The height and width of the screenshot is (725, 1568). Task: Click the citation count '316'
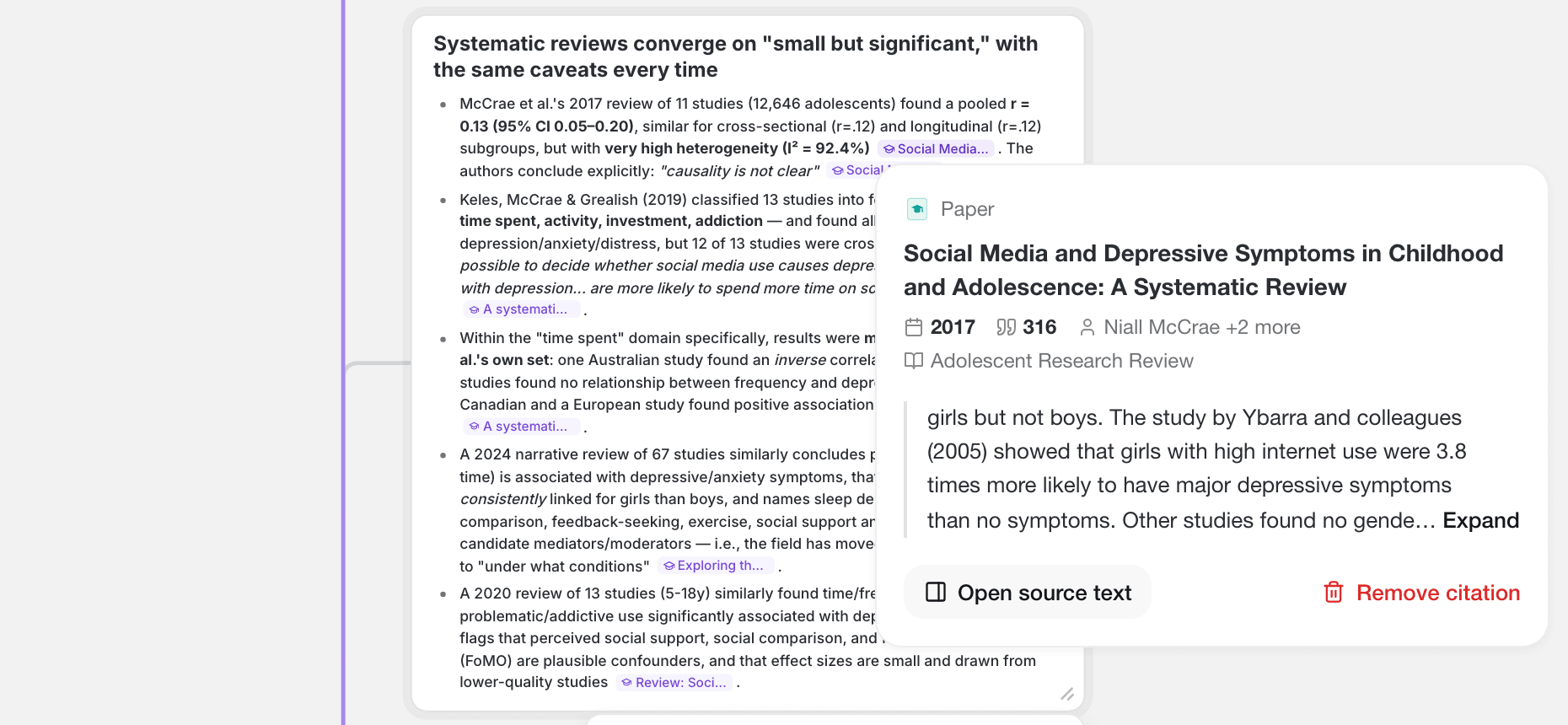click(1039, 327)
